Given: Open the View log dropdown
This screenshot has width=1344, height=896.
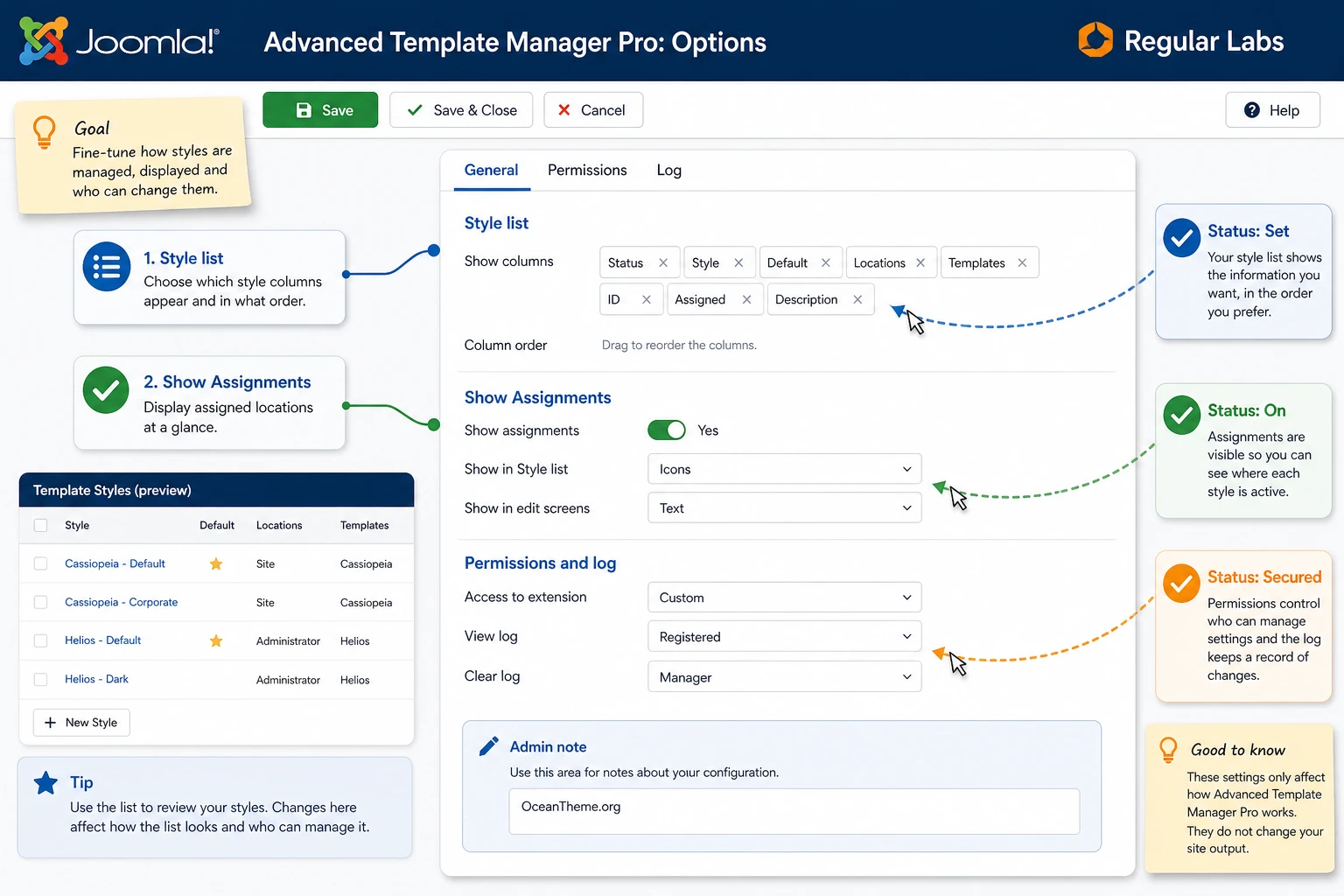Looking at the screenshot, I should pyautogui.click(x=785, y=636).
